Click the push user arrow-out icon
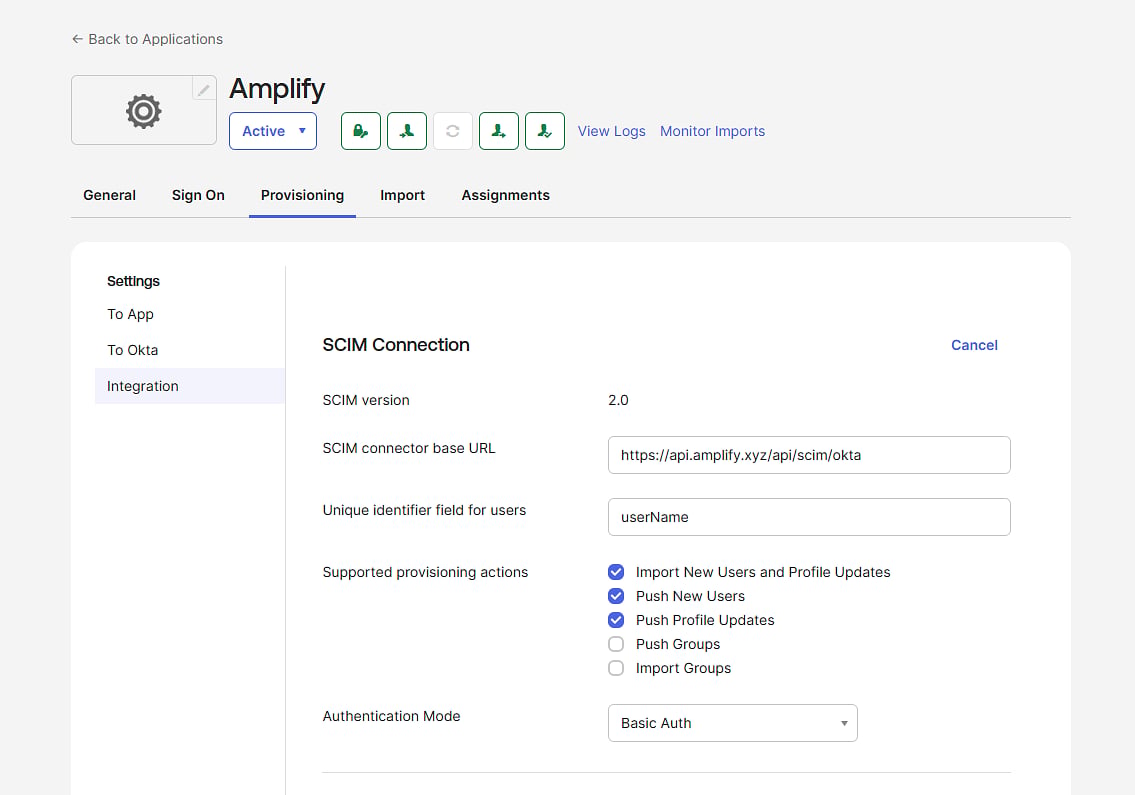 click(x=499, y=131)
